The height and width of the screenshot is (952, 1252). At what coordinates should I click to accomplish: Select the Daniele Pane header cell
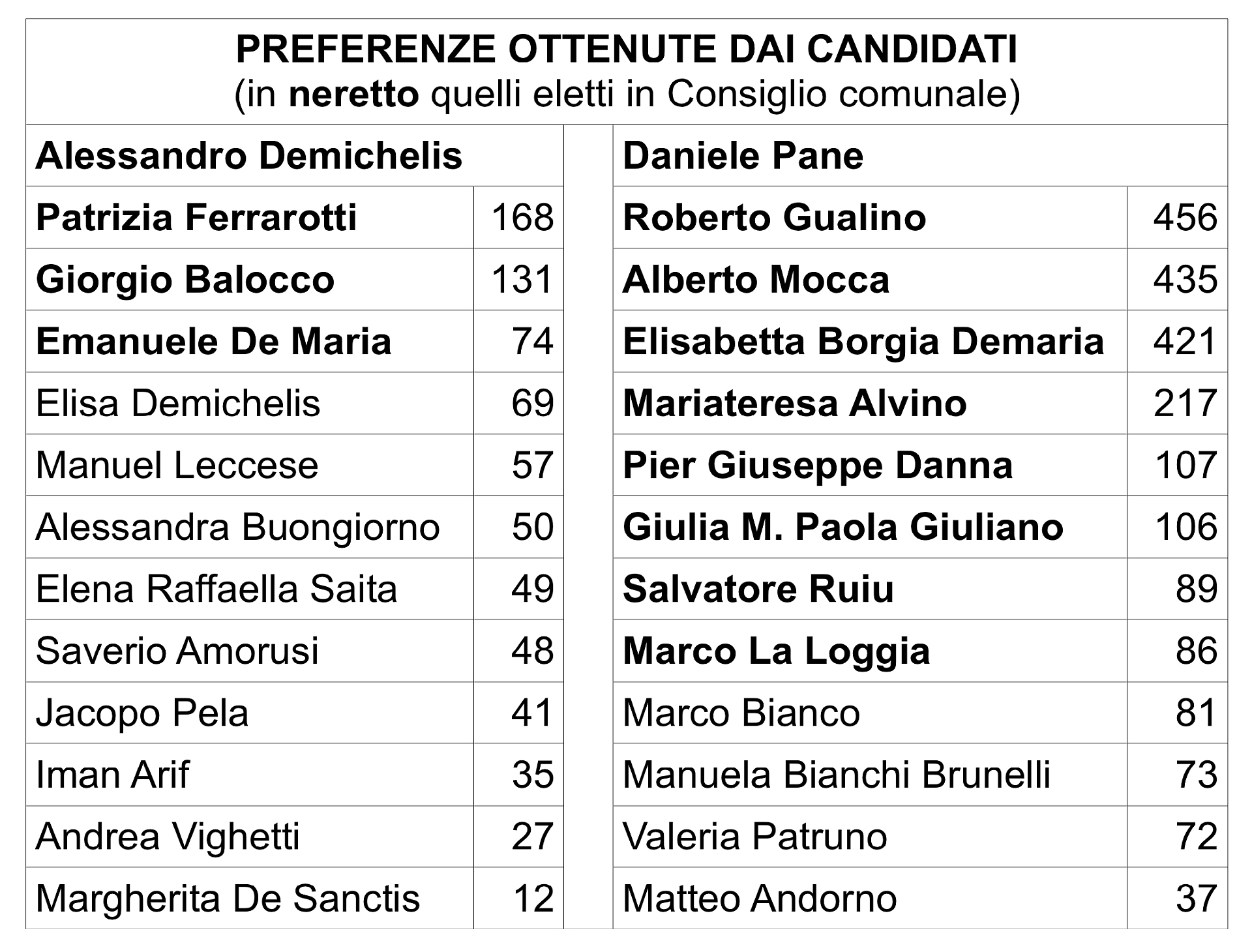click(x=920, y=156)
